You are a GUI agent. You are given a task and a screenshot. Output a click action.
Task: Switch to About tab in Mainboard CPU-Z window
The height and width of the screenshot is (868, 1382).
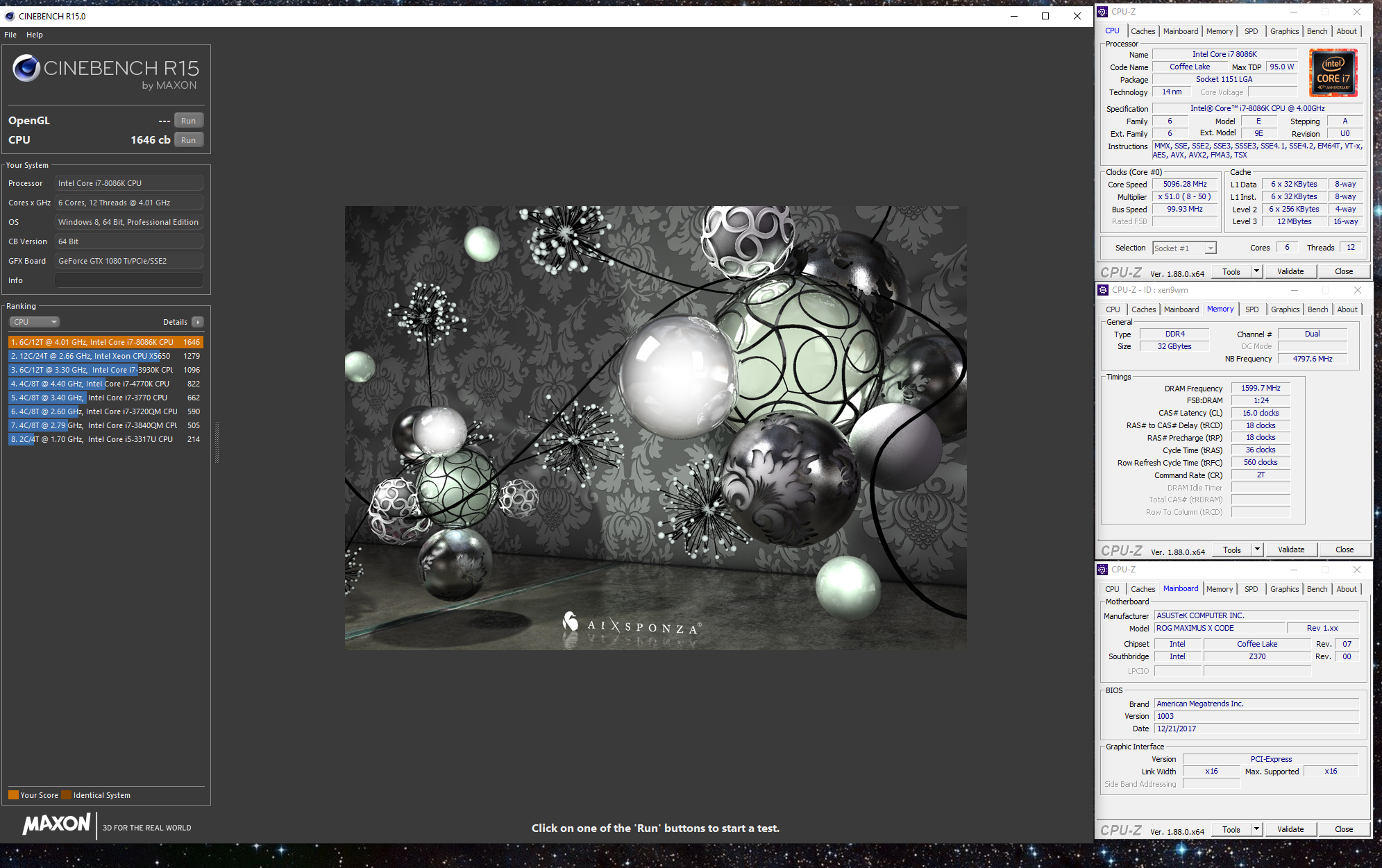(x=1347, y=589)
